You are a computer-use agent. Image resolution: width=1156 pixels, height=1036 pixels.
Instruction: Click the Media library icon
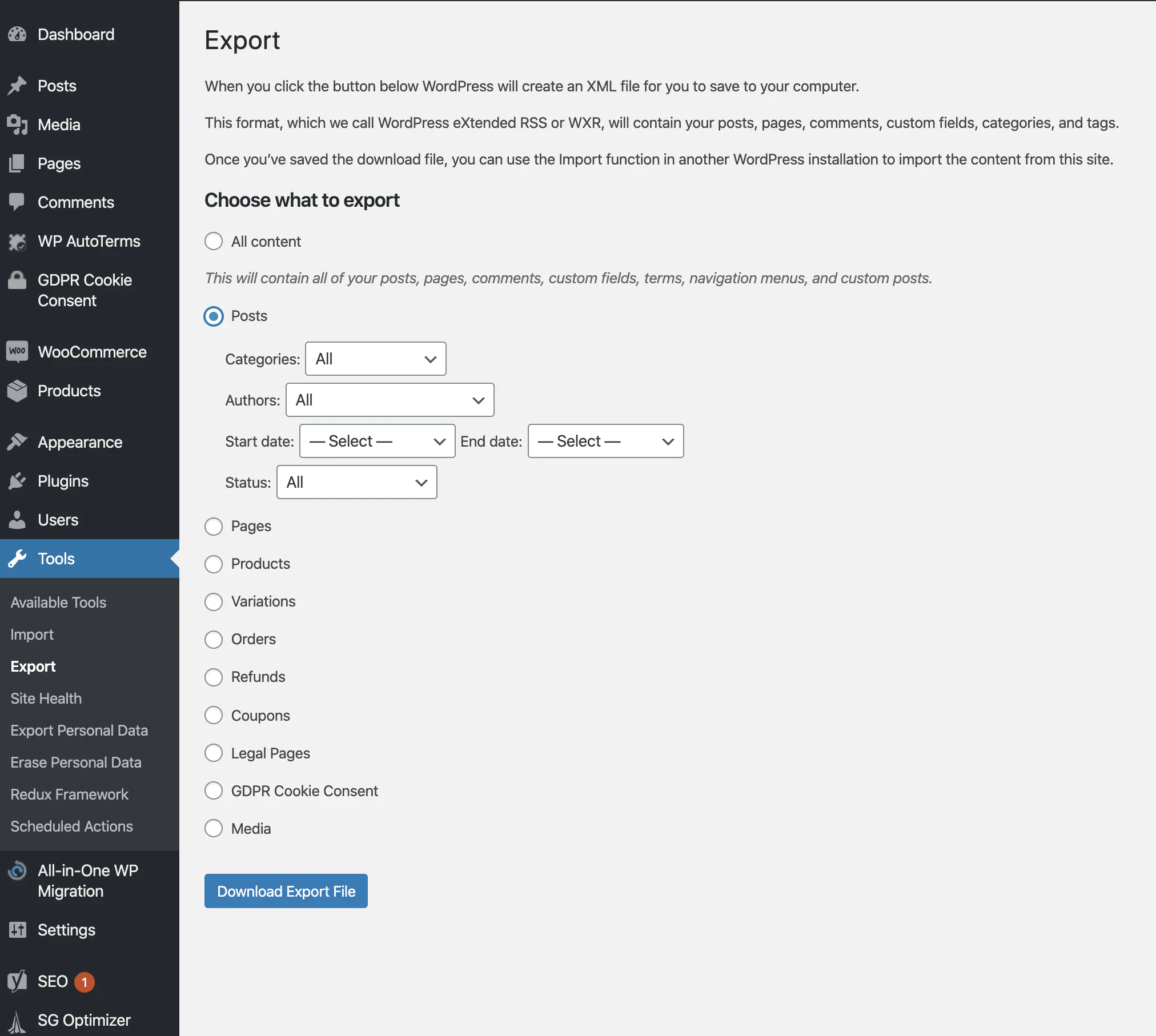pyautogui.click(x=17, y=125)
